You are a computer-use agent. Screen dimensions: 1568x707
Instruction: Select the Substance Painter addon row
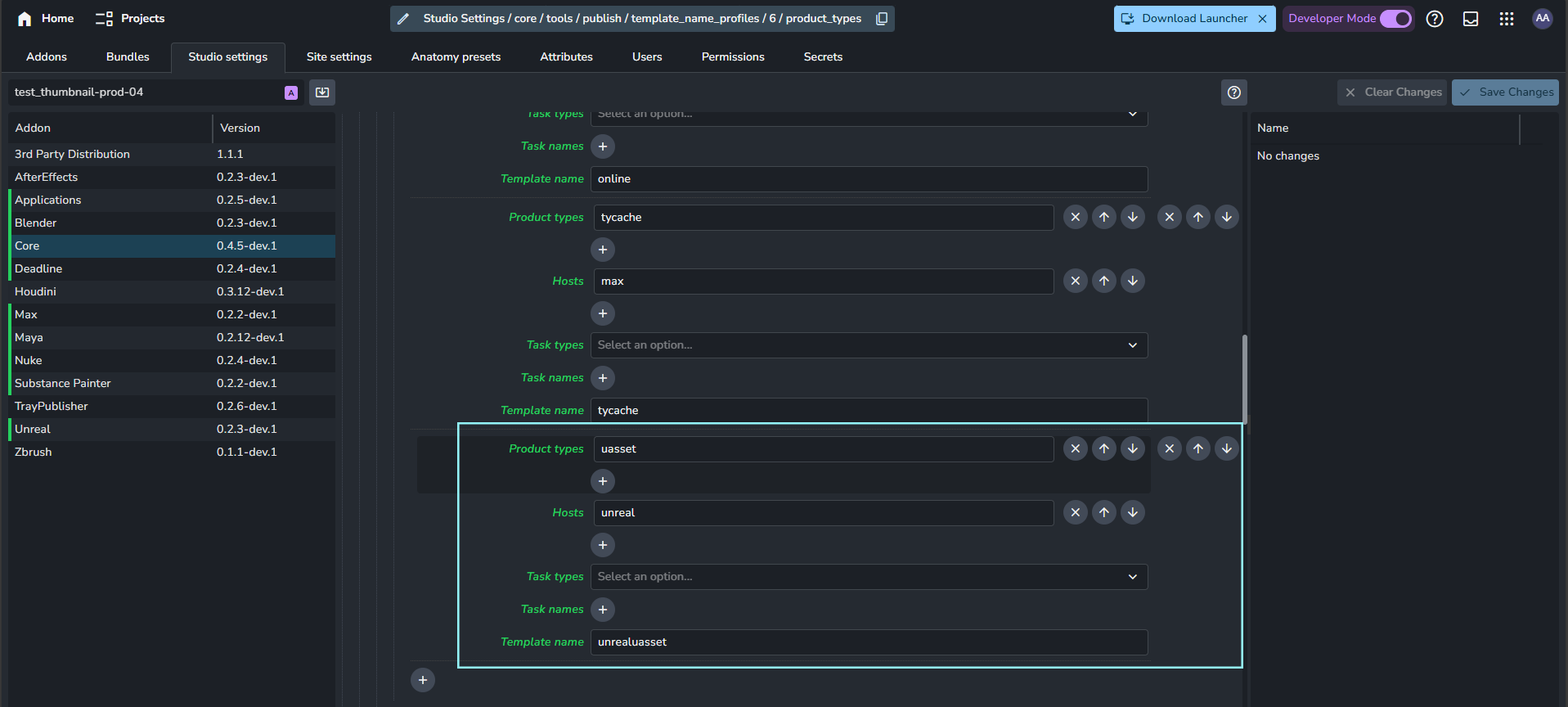tap(172, 384)
